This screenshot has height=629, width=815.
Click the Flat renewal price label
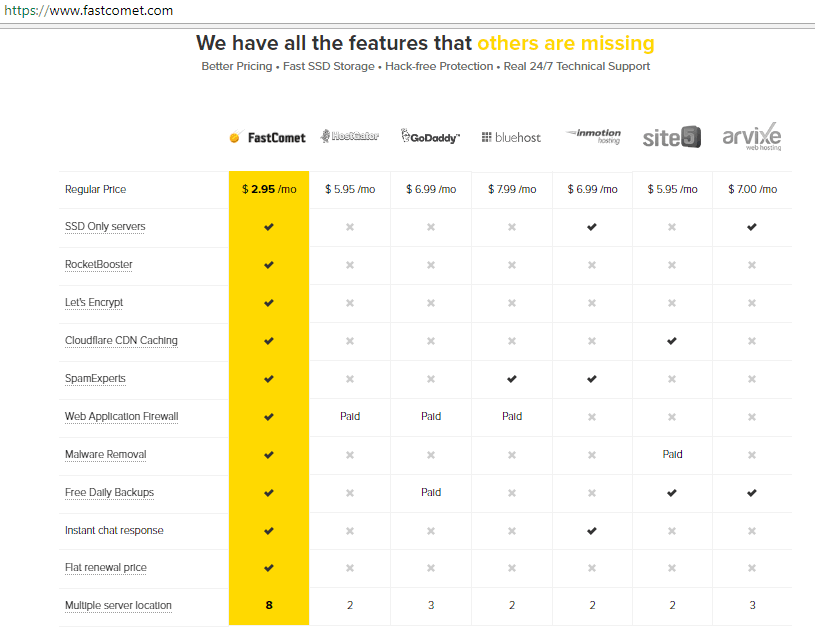pos(106,568)
